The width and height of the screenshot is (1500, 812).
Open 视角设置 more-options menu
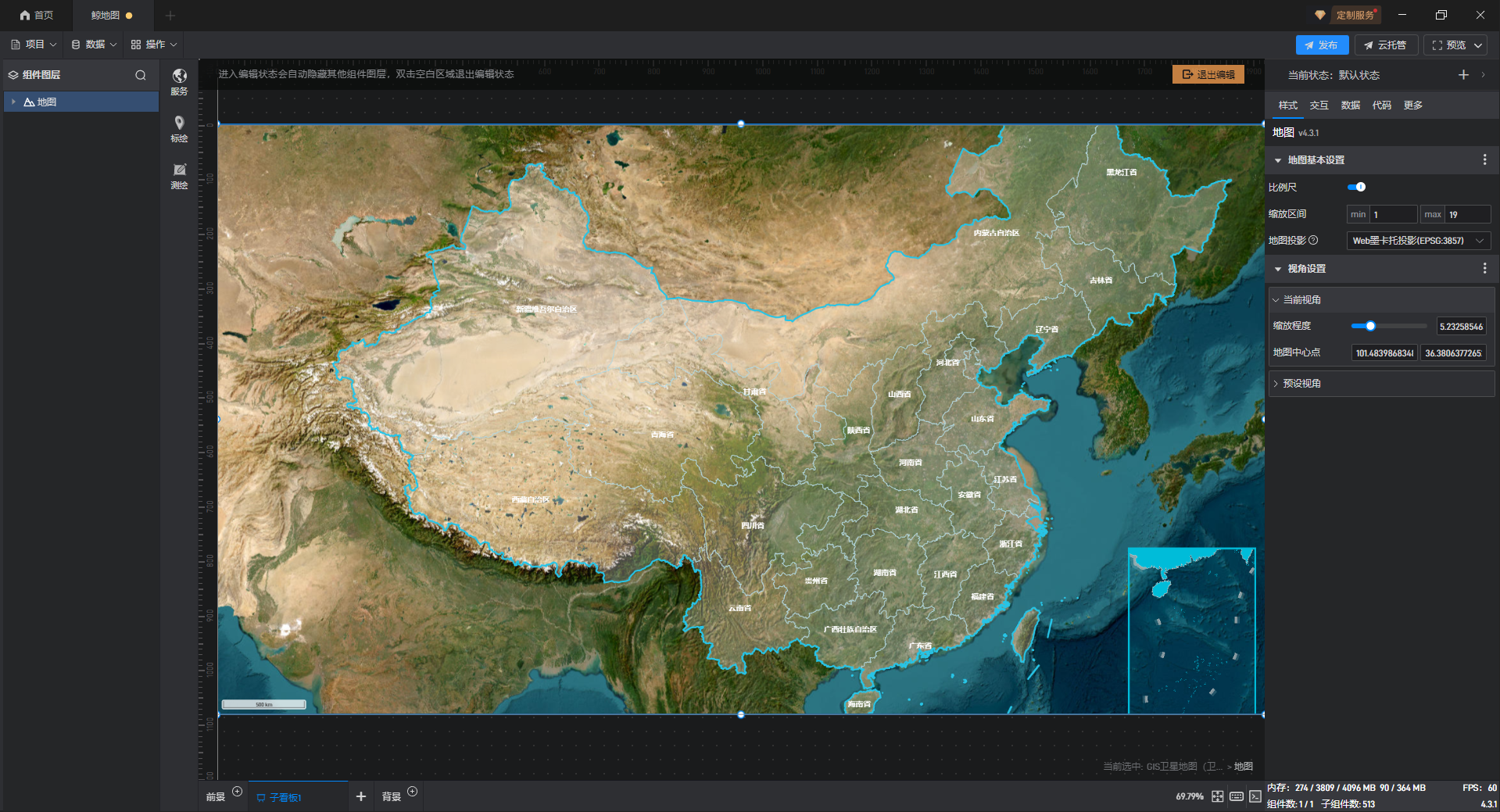click(x=1484, y=268)
